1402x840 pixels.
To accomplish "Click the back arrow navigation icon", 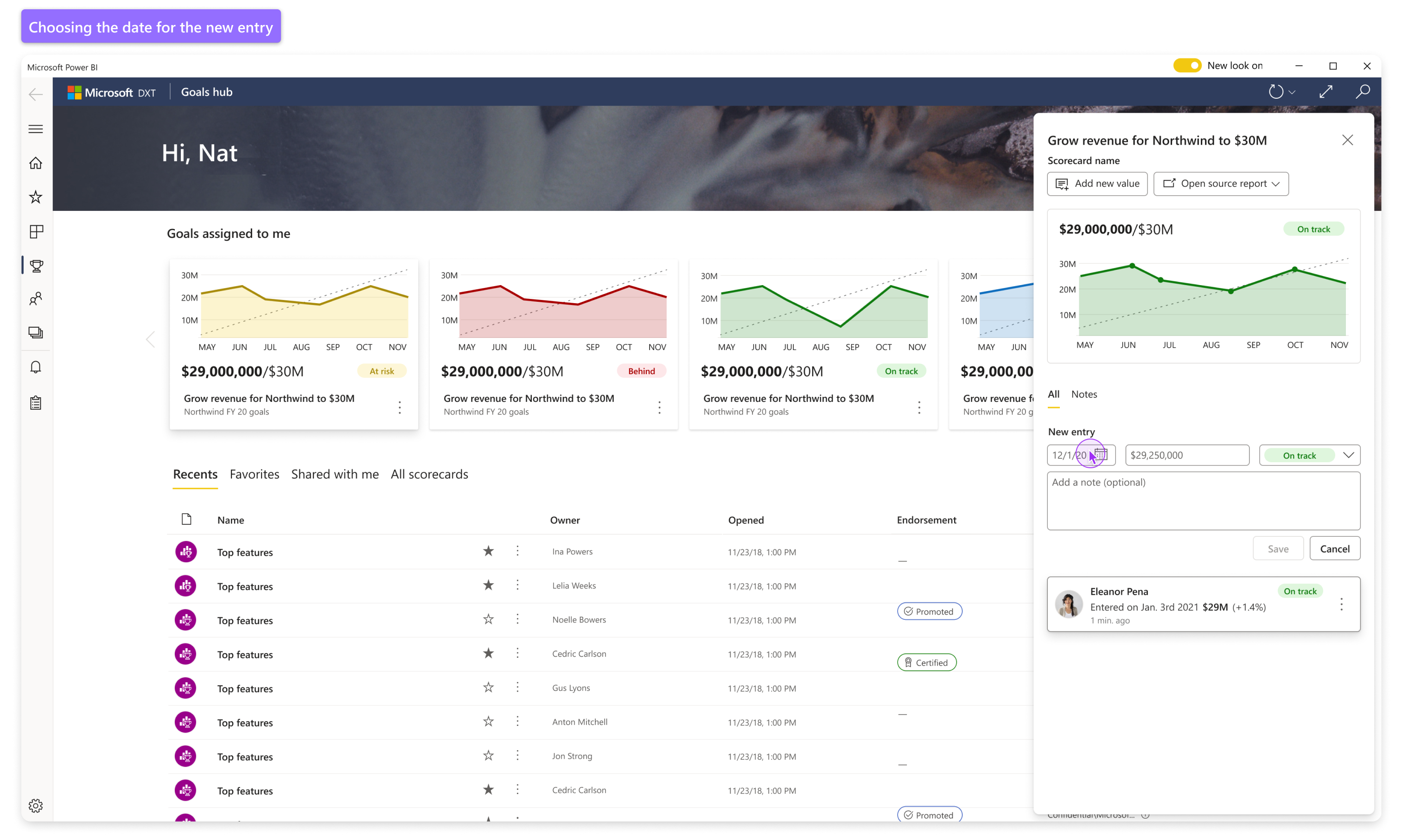I will pyautogui.click(x=36, y=94).
